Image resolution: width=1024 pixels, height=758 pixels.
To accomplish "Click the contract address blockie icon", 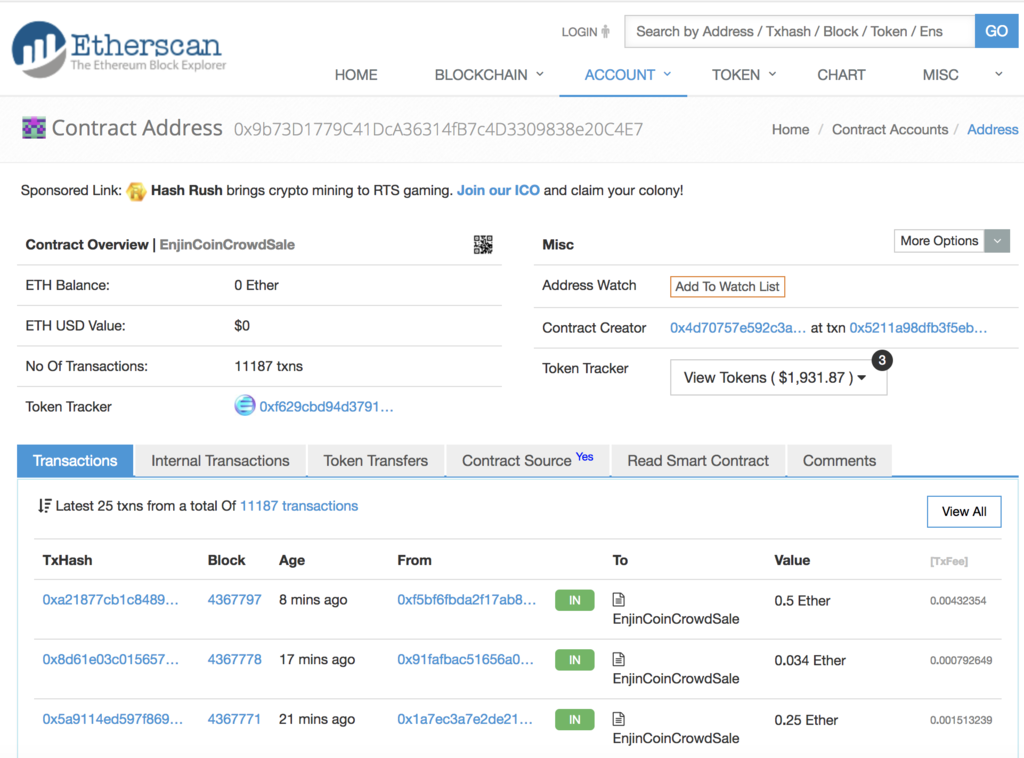I will coord(34,128).
